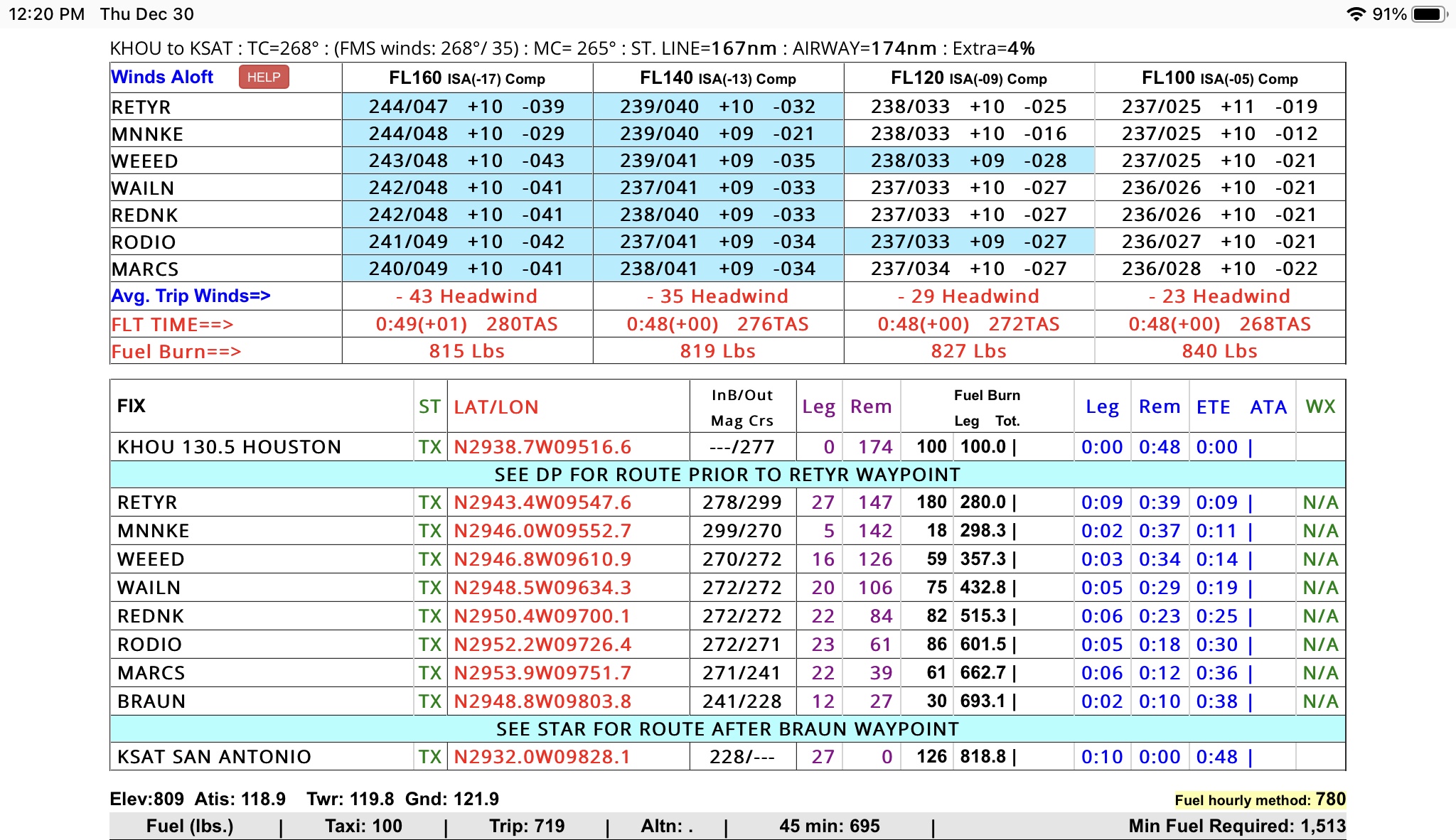Screen dimensions: 1456x840
Task: Click N/A weather cell for BRAUN
Action: coord(1320,701)
